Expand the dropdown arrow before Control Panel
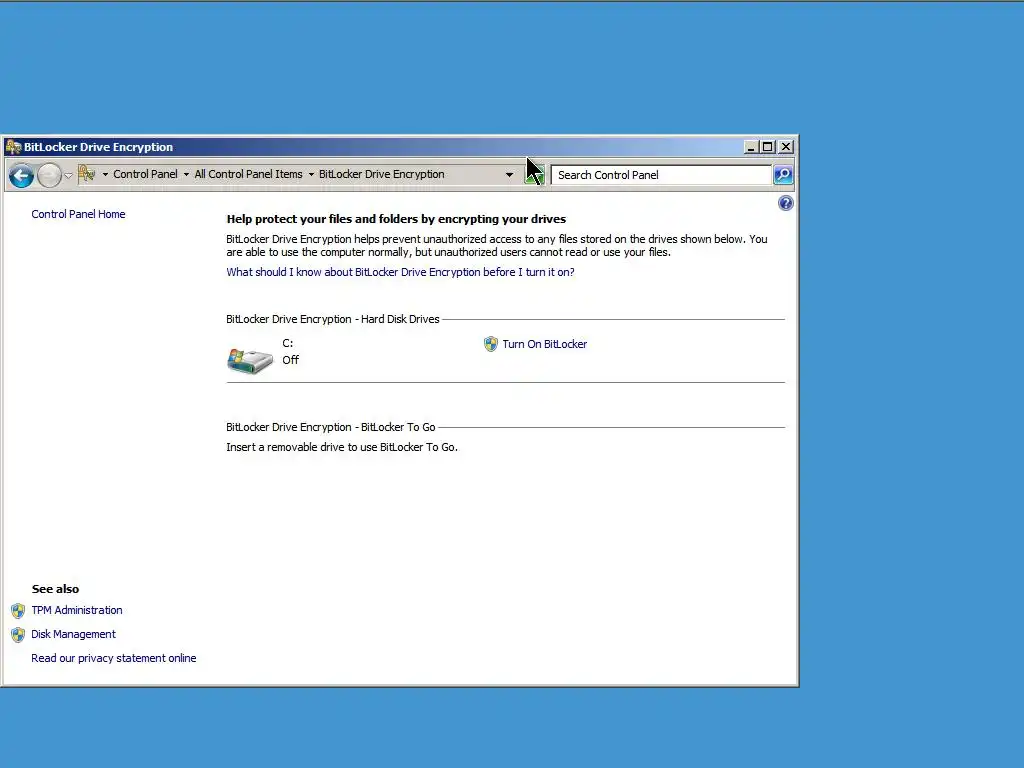 (105, 174)
